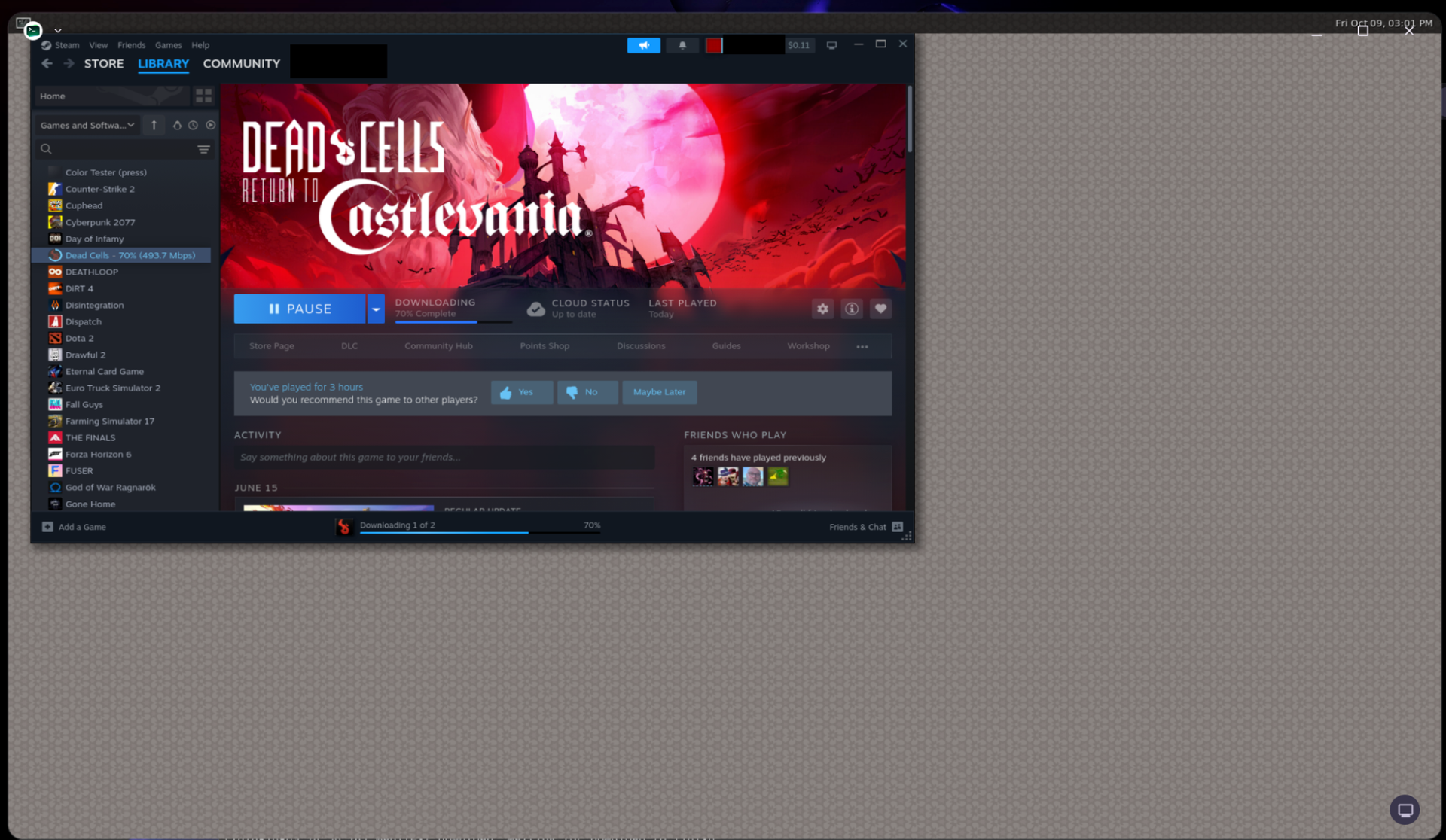
Task: Click the activity comment input field
Action: pyautogui.click(x=444, y=457)
